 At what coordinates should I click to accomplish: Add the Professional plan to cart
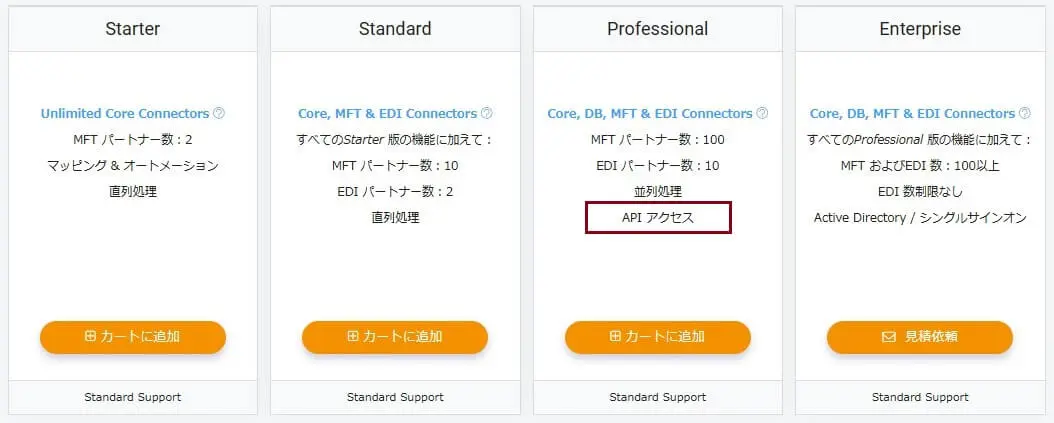coord(657,337)
